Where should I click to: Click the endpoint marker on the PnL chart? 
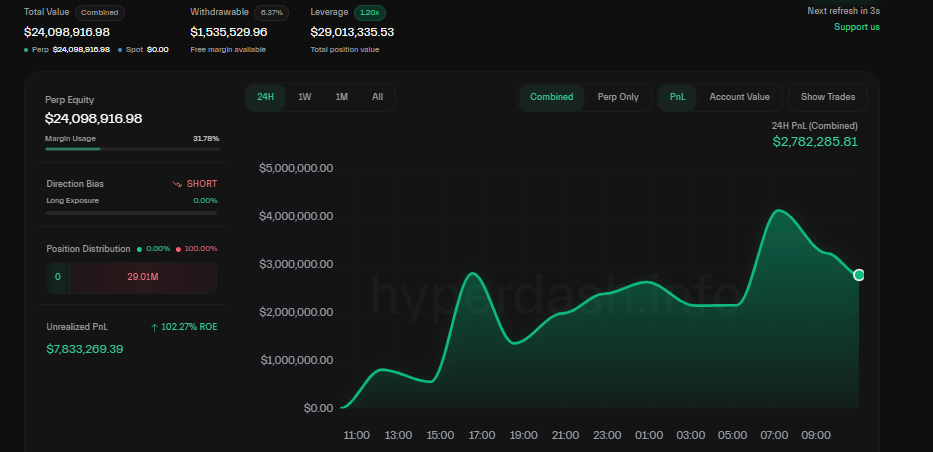[x=859, y=275]
